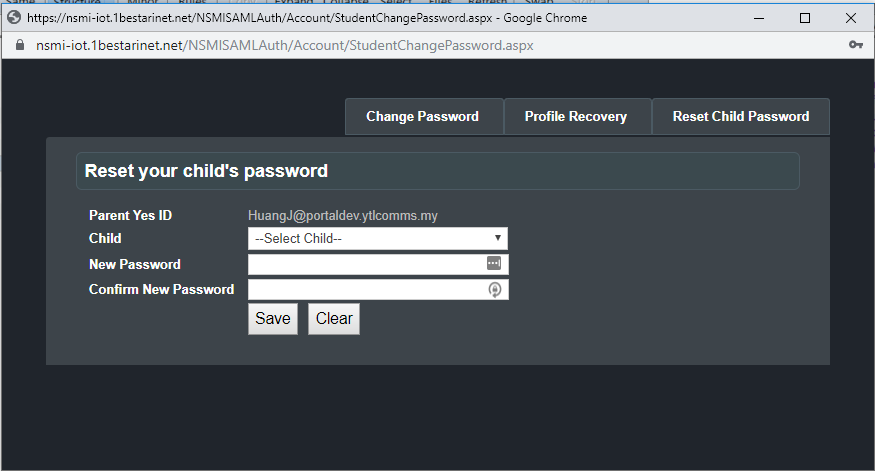This screenshot has width=875, height=471.
Task: Click the 'Confirm New Password' label
Action: [161, 289]
